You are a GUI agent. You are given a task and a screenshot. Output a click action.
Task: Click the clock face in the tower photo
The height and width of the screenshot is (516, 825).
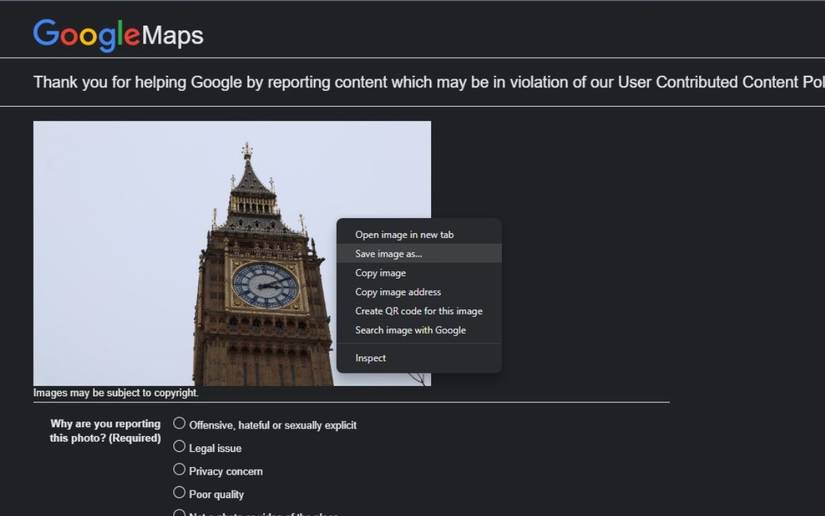pyautogui.click(x=265, y=285)
